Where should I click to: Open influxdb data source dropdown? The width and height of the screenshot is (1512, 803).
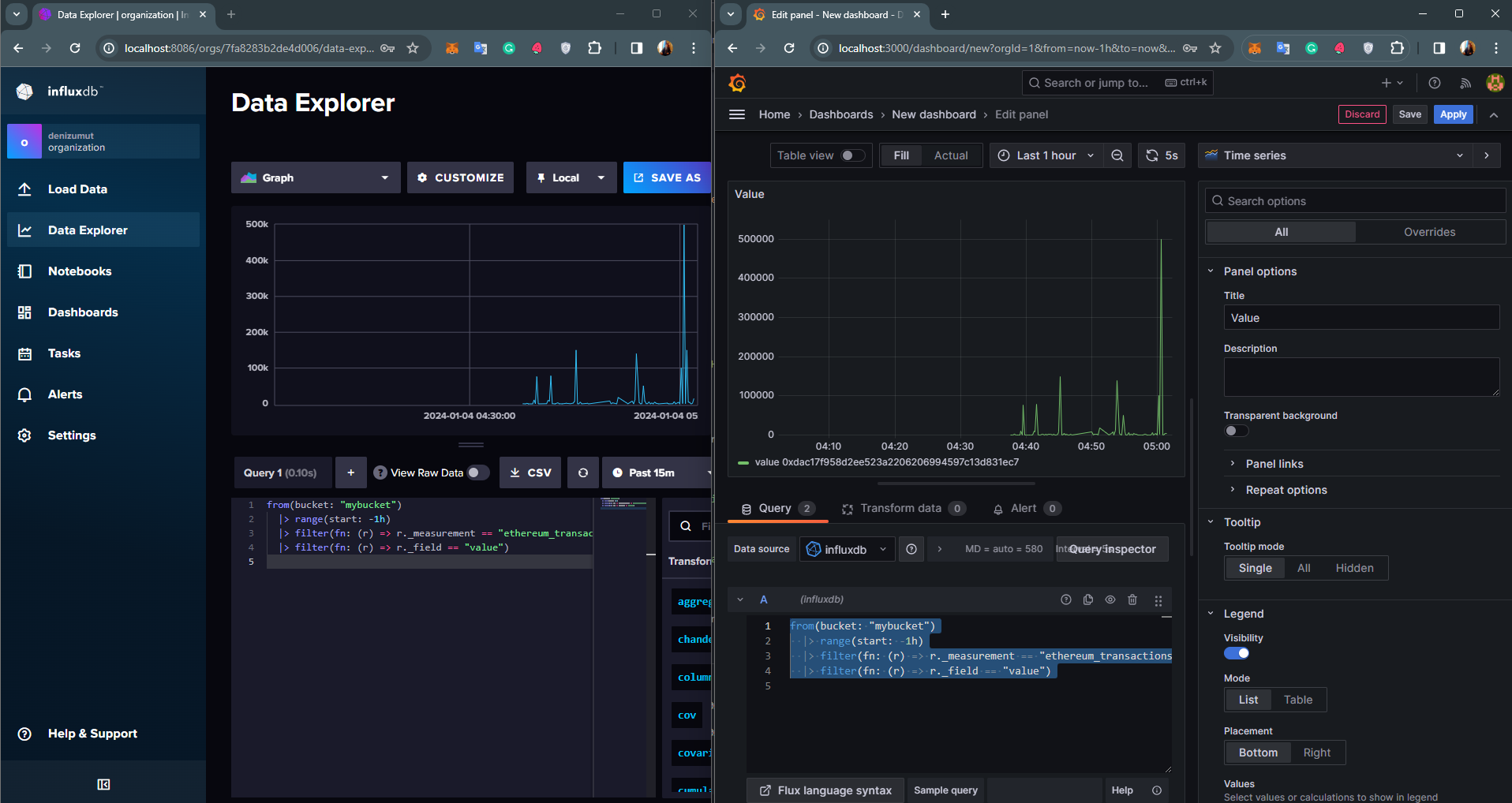pos(848,549)
